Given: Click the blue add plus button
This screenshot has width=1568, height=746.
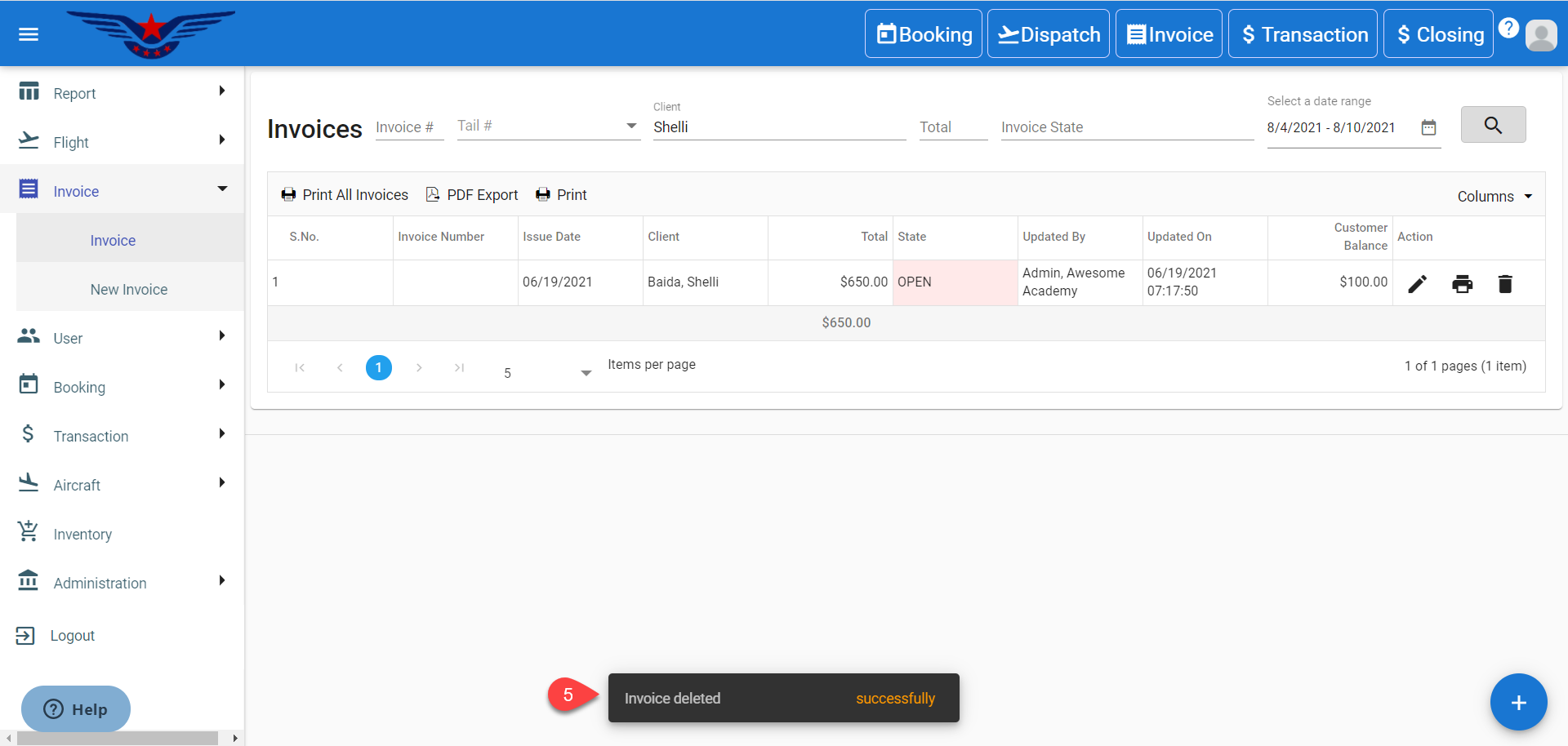Looking at the screenshot, I should 1518,703.
